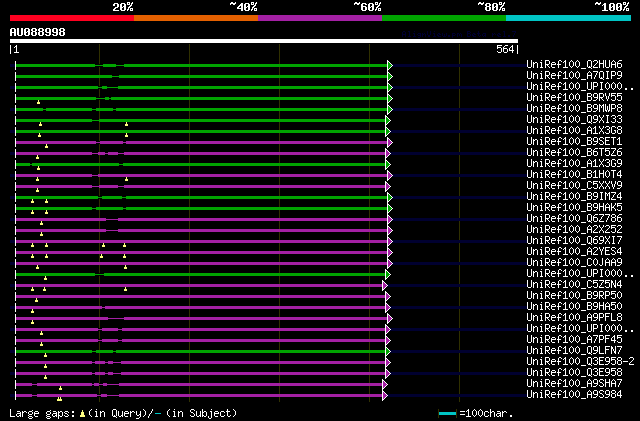
Task: Click the purple arrowhead ending the B1H0T4 alignment
Action: click(390, 176)
